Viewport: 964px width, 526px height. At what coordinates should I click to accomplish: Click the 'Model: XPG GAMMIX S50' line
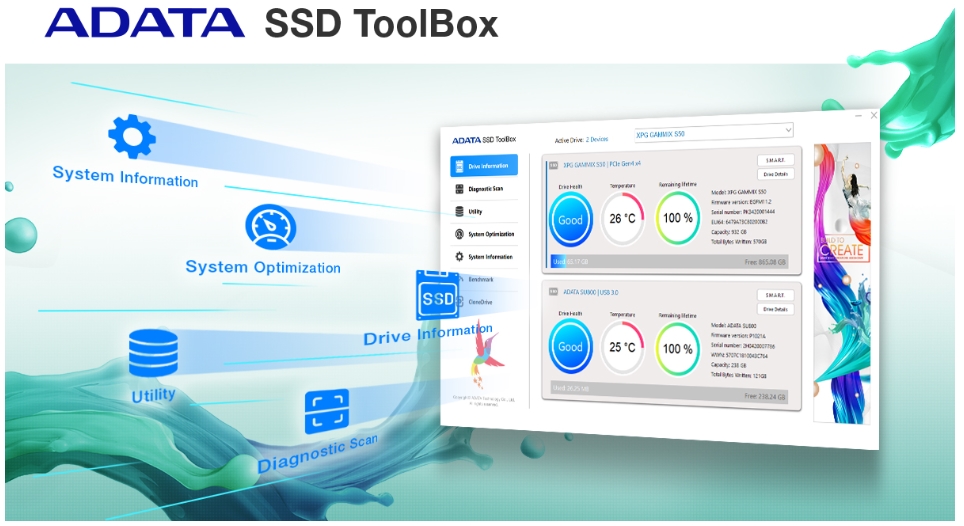pos(738,192)
